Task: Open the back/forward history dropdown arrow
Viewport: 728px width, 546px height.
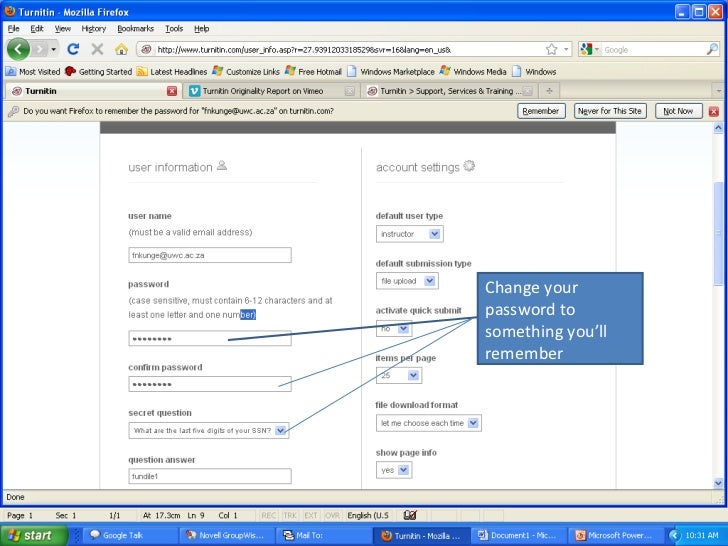Action: 54,49
